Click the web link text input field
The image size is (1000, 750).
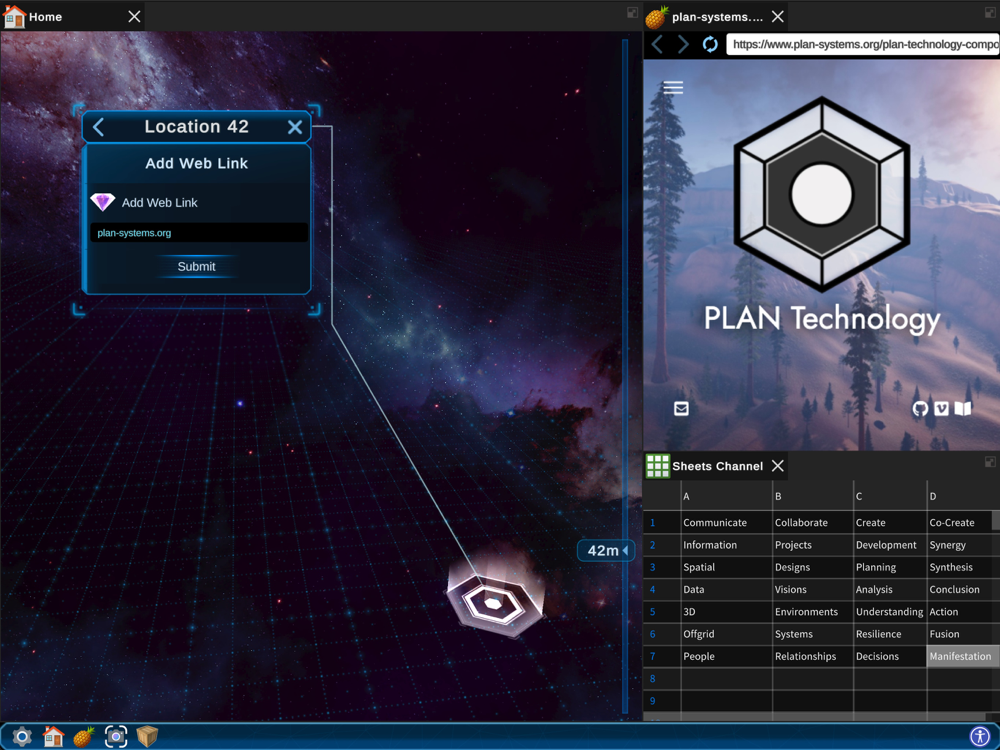(x=198, y=233)
